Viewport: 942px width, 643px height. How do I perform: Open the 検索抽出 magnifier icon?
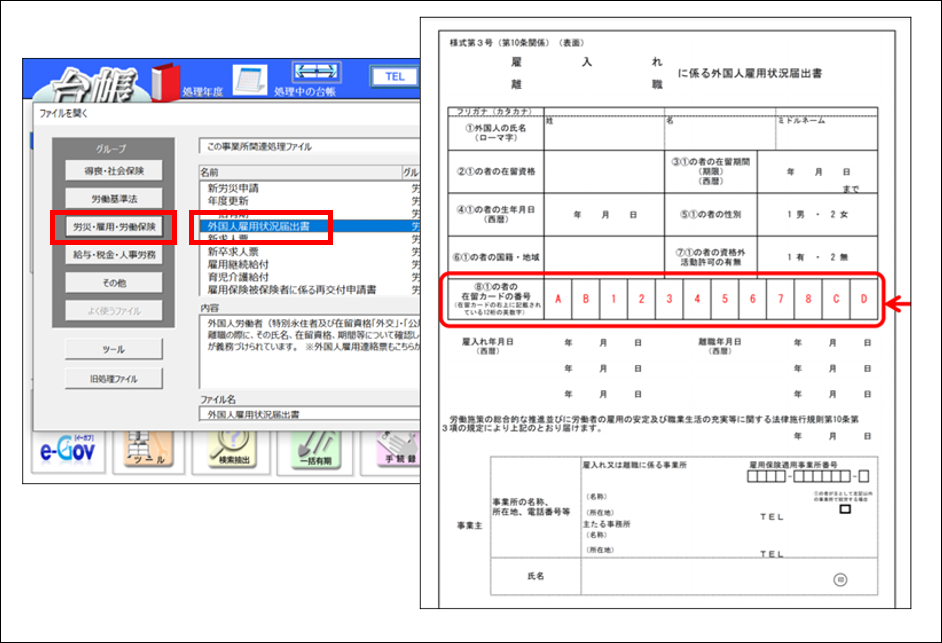point(232,451)
